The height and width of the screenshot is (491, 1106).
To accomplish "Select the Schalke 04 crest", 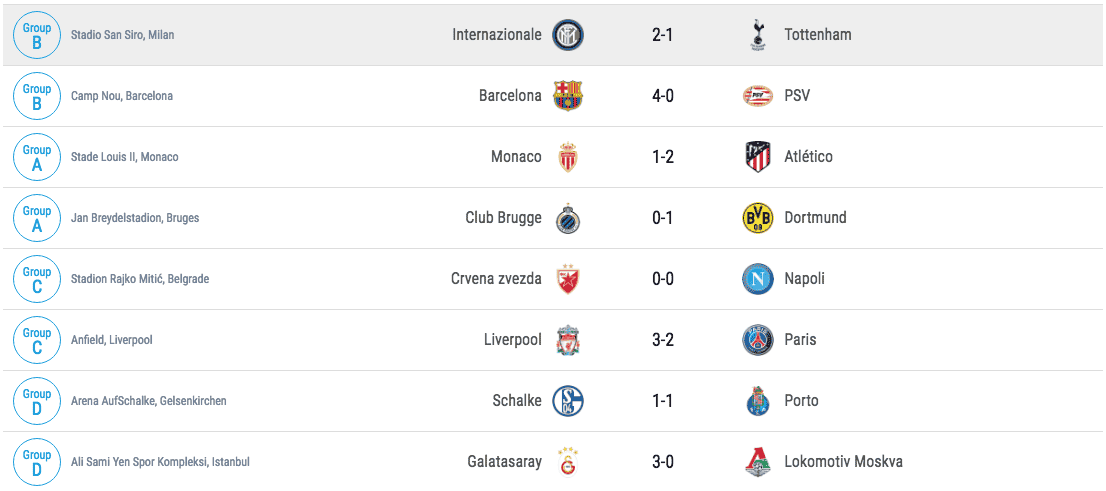I will (568, 401).
